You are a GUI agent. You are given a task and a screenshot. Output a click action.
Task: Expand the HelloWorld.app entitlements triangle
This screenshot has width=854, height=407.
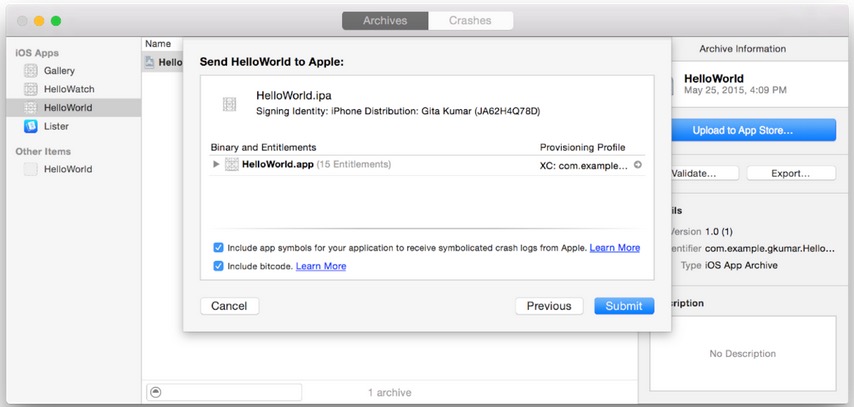pyautogui.click(x=216, y=164)
